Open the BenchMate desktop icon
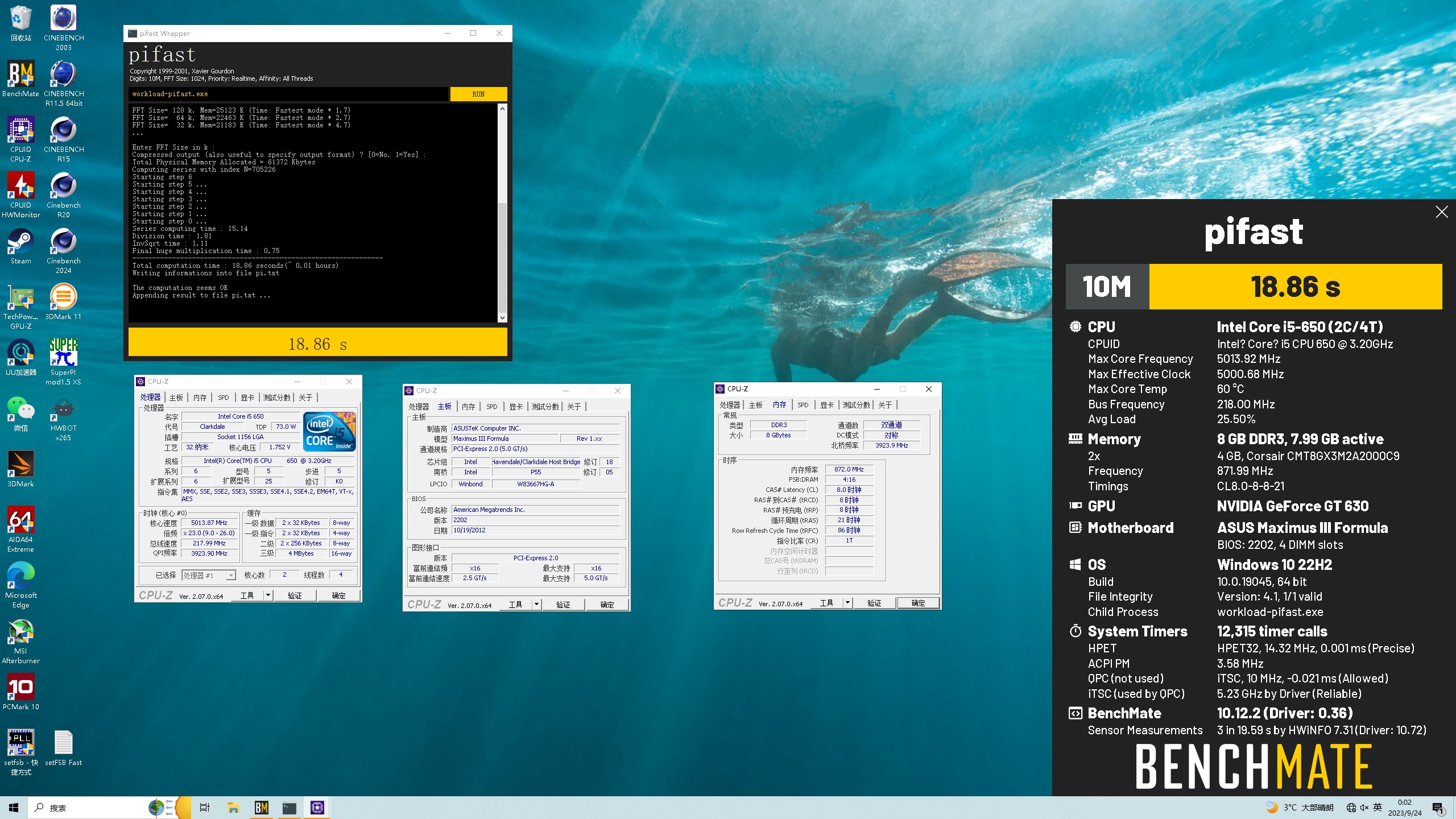Screen dimensions: 1456x819 (x=21, y=78)
